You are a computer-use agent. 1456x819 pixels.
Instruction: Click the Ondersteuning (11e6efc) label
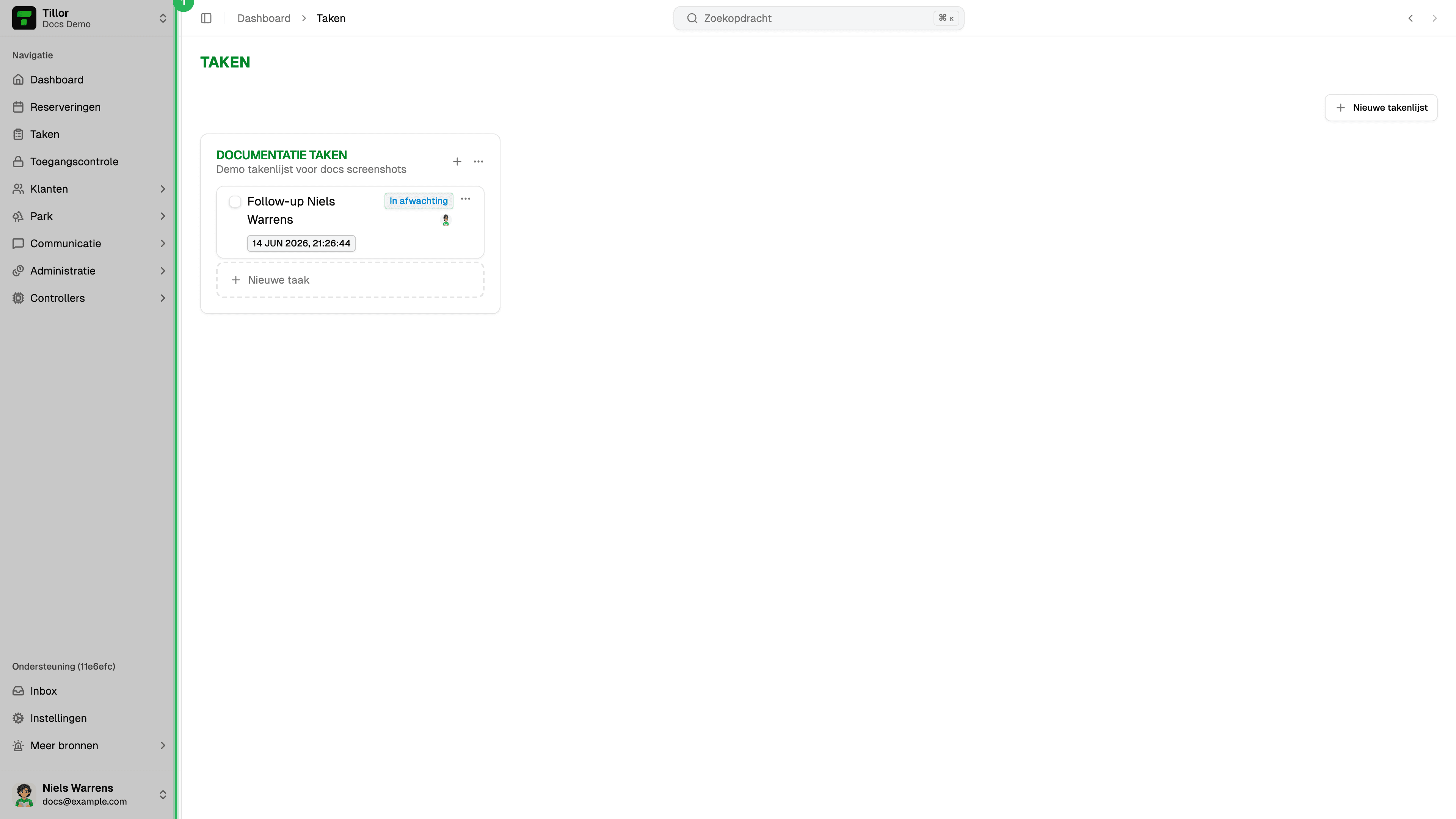[x=64, y=667]
